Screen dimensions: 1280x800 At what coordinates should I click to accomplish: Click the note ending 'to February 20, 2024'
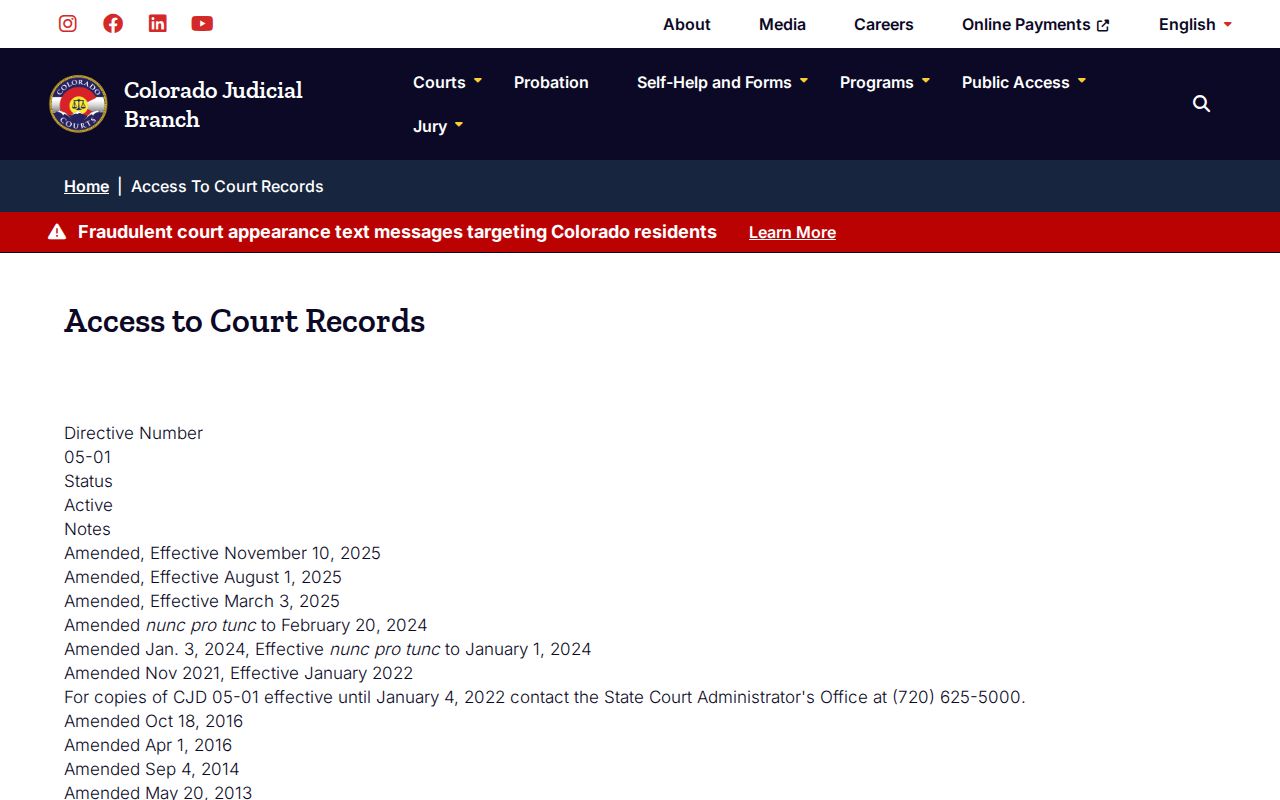click(x=246, y=625)
